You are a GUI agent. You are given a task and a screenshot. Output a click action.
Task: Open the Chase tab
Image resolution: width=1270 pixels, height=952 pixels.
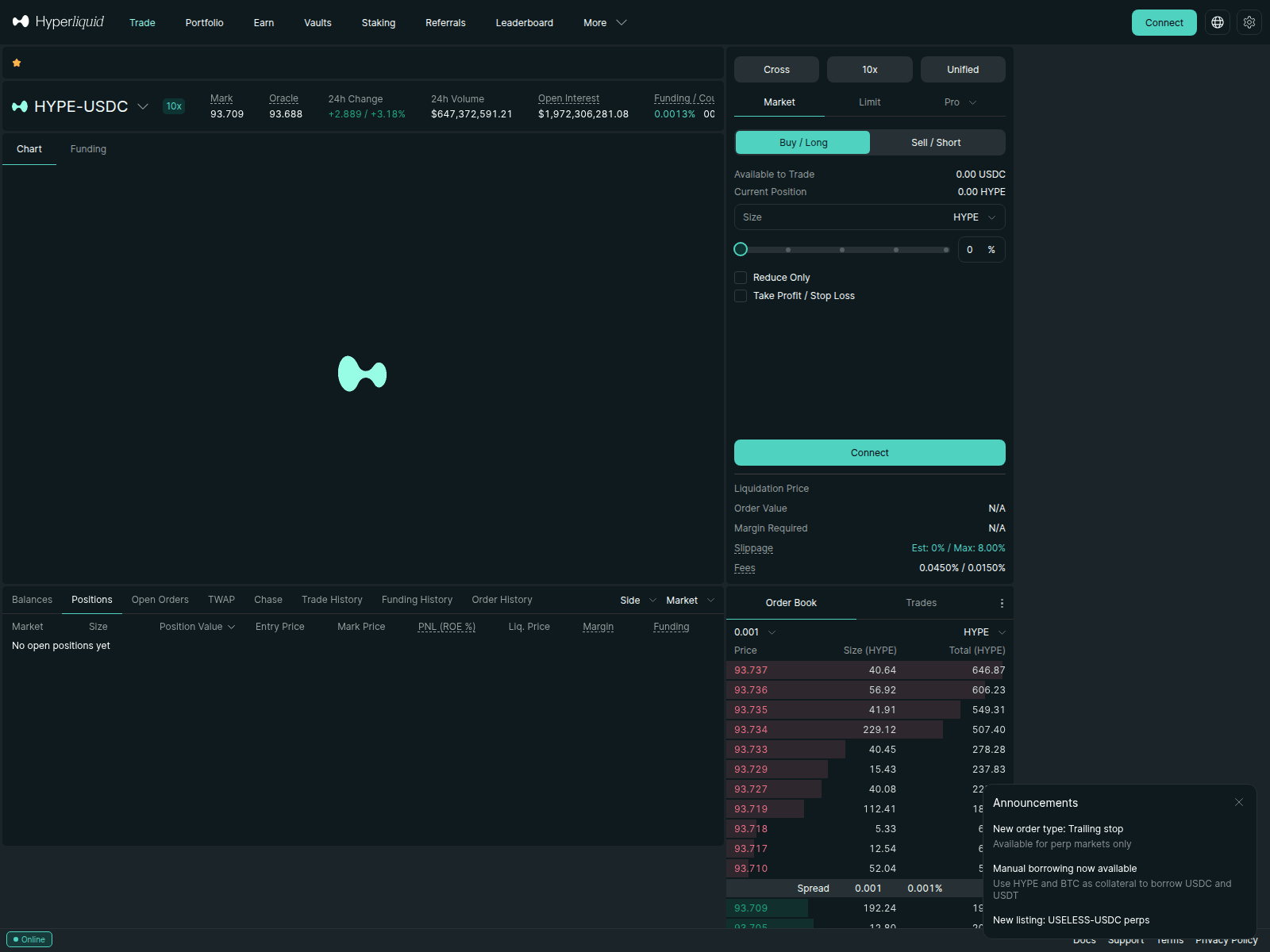(268, 600)
